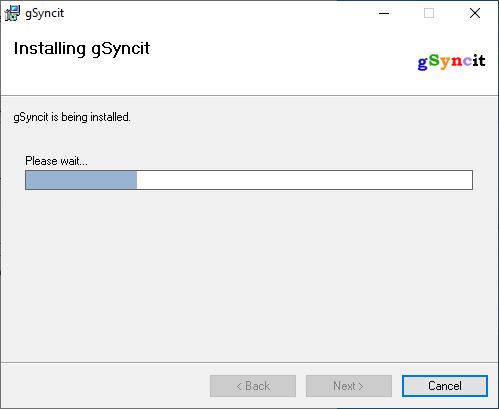This screenshot has height=409, width=499.
Task: Click the "Installing gSyncit" heading
Action: pyautogui.click(x=82, y=49)
